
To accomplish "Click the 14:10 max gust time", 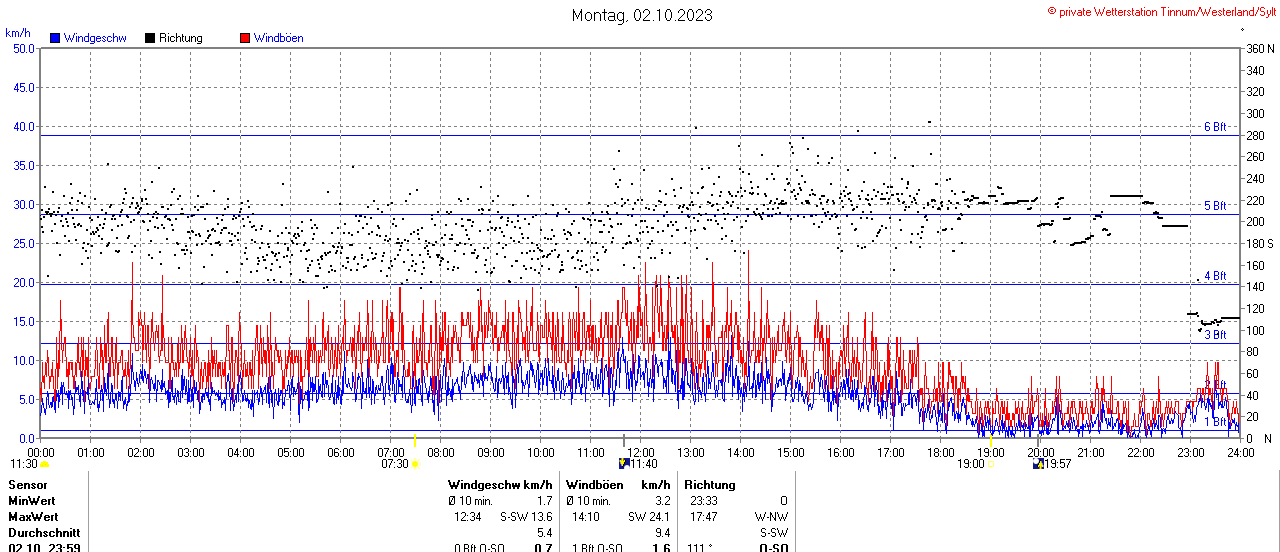I will 586,516.
